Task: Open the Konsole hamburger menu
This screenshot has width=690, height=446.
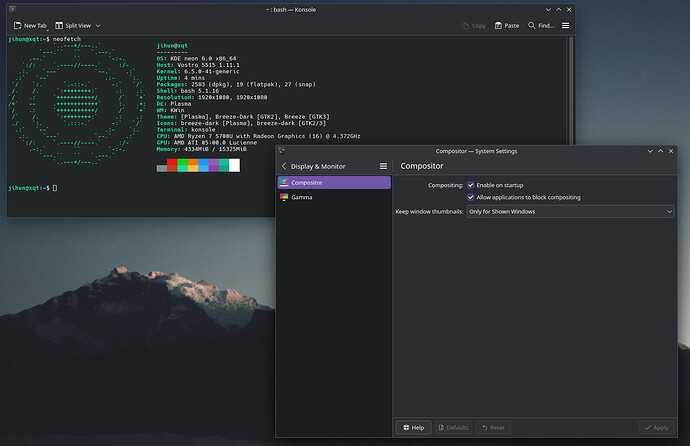Action: pyautogui.click(x=565, y=26)
